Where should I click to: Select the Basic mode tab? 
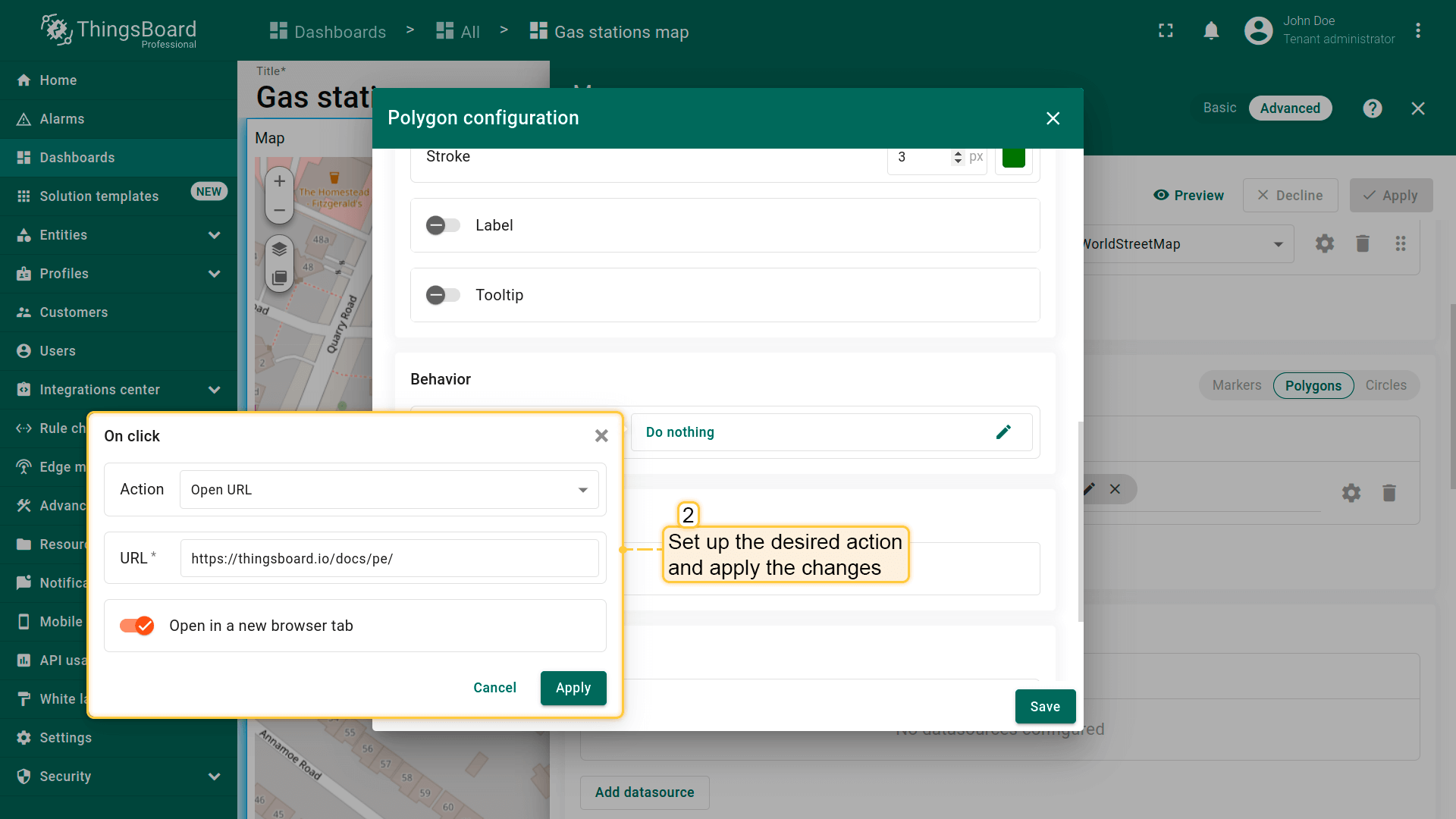1219,108
